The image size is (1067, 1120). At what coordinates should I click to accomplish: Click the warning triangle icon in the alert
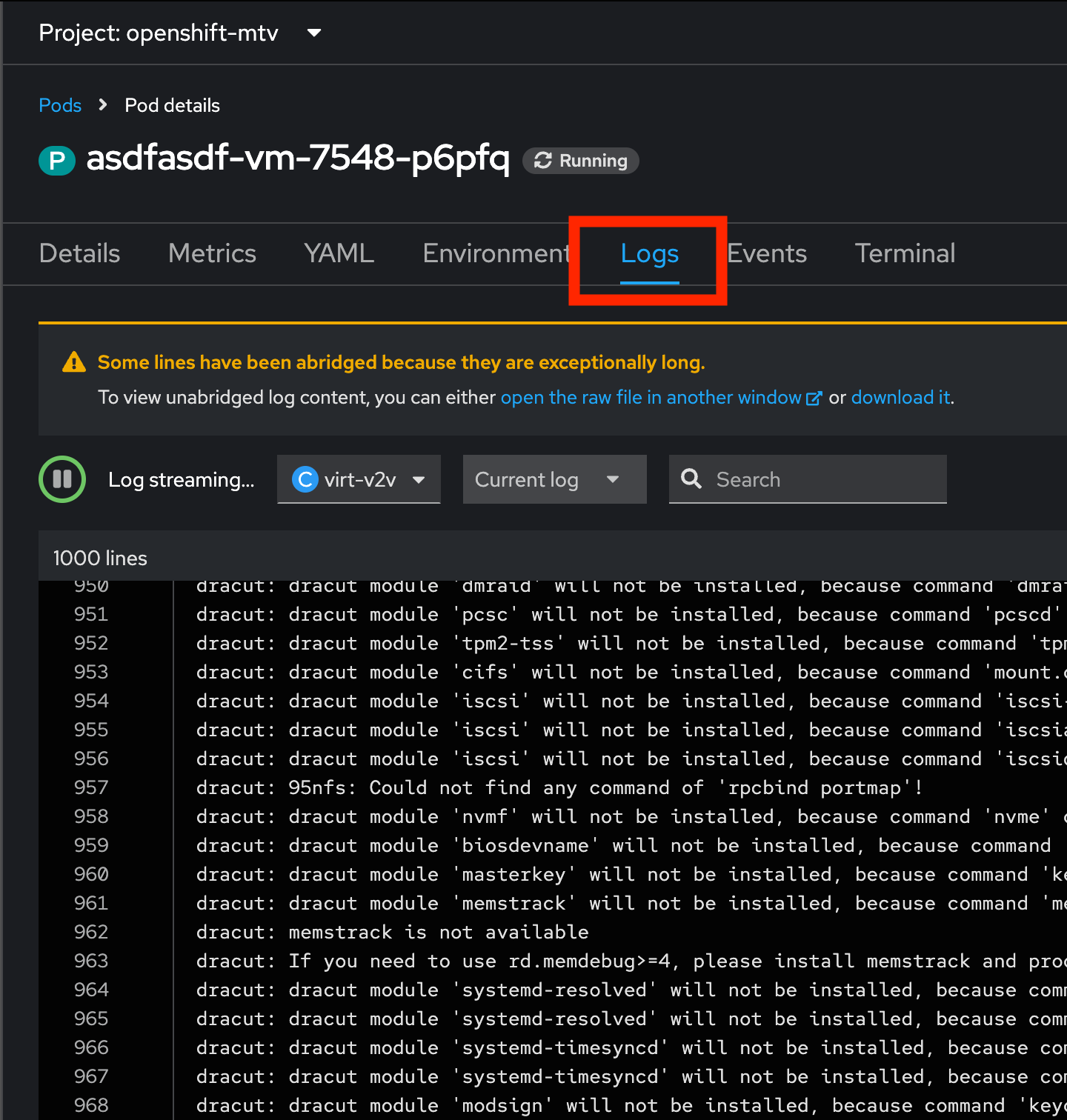tap(73, 361)
